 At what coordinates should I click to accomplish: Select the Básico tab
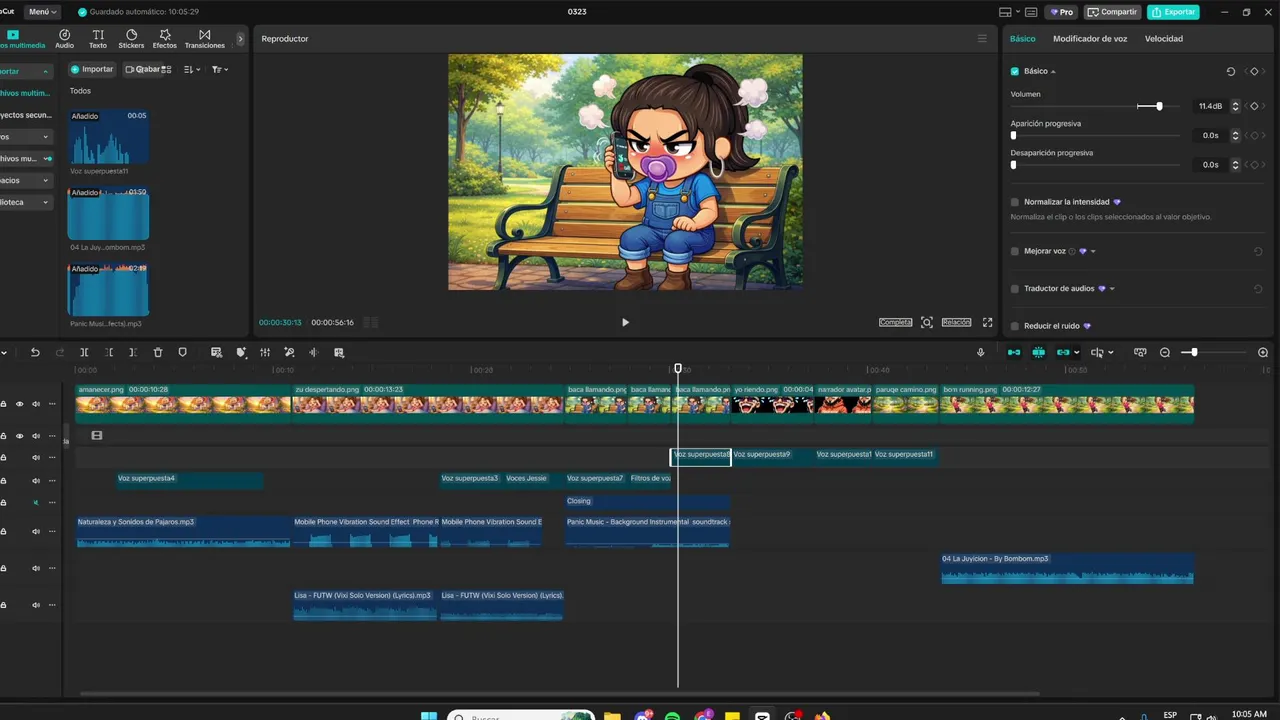click(x=1023, y=39)
